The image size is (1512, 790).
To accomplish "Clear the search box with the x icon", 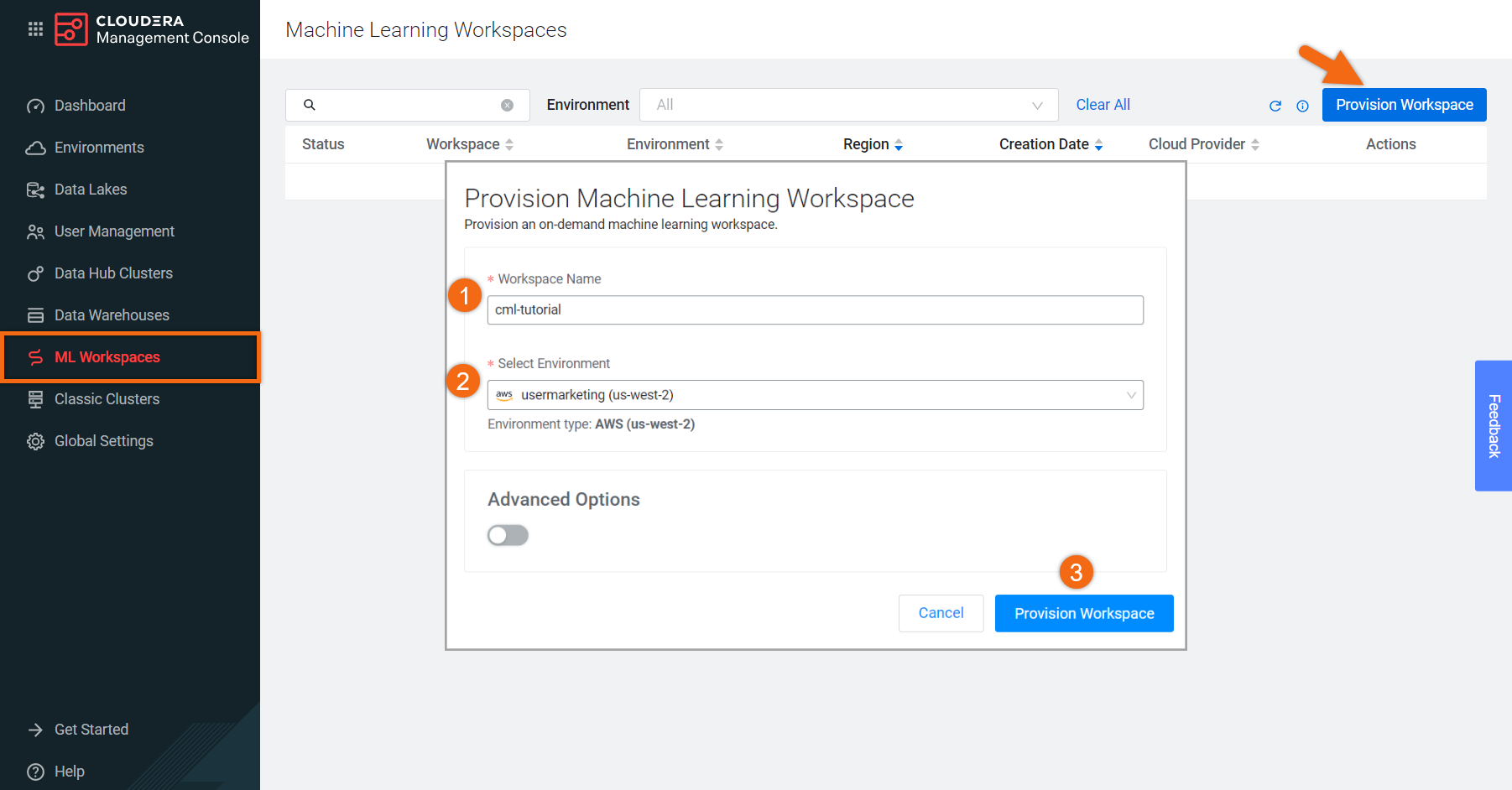I will point(507,104).
